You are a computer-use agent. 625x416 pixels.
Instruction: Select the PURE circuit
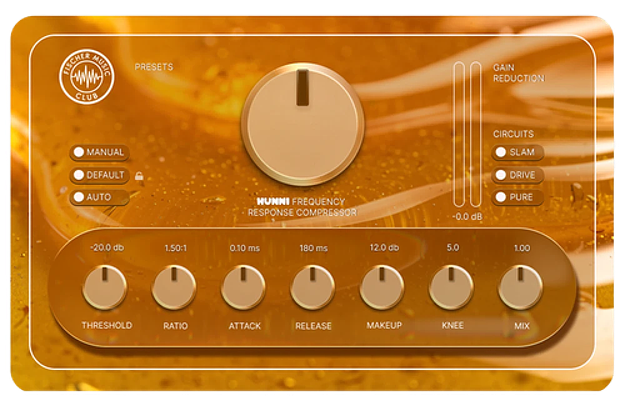tap(517, 197)
